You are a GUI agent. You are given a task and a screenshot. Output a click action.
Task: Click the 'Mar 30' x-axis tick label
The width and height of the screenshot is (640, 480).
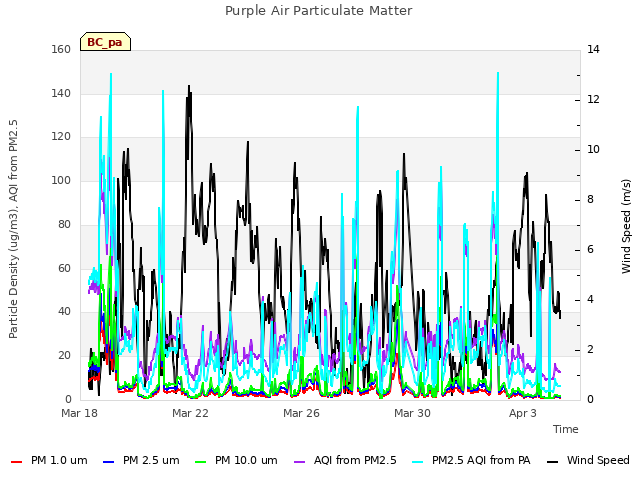(412, 413)
